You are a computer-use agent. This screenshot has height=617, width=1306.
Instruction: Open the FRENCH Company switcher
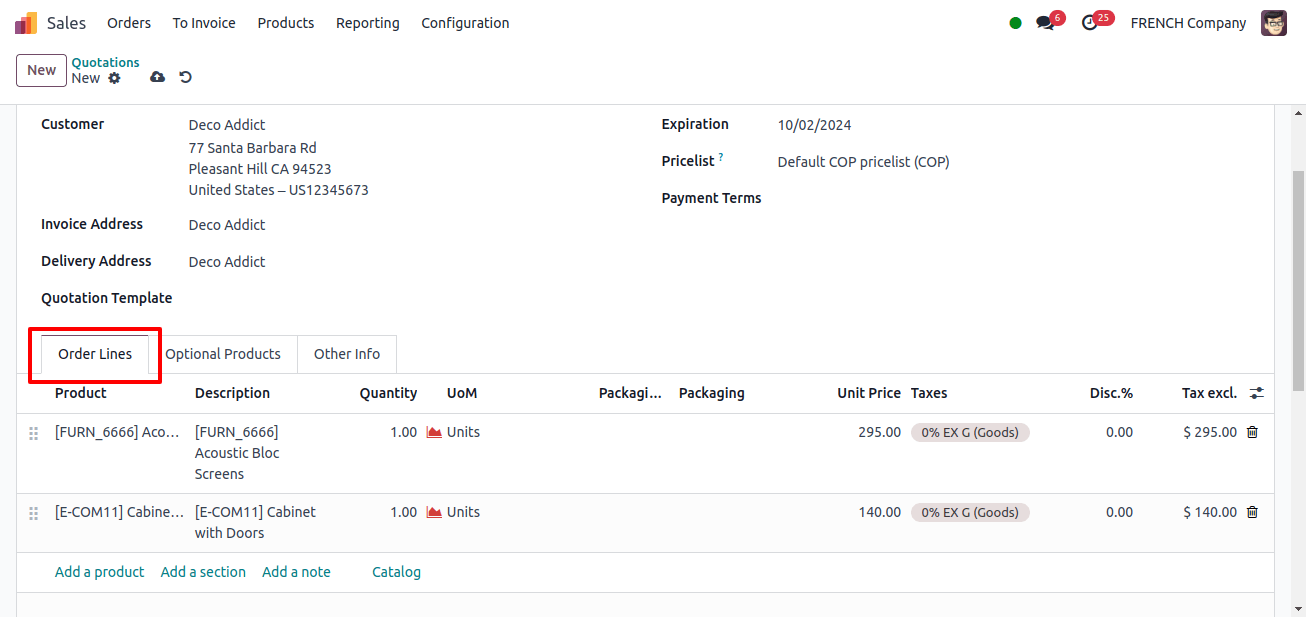[x=1188, y=23]
